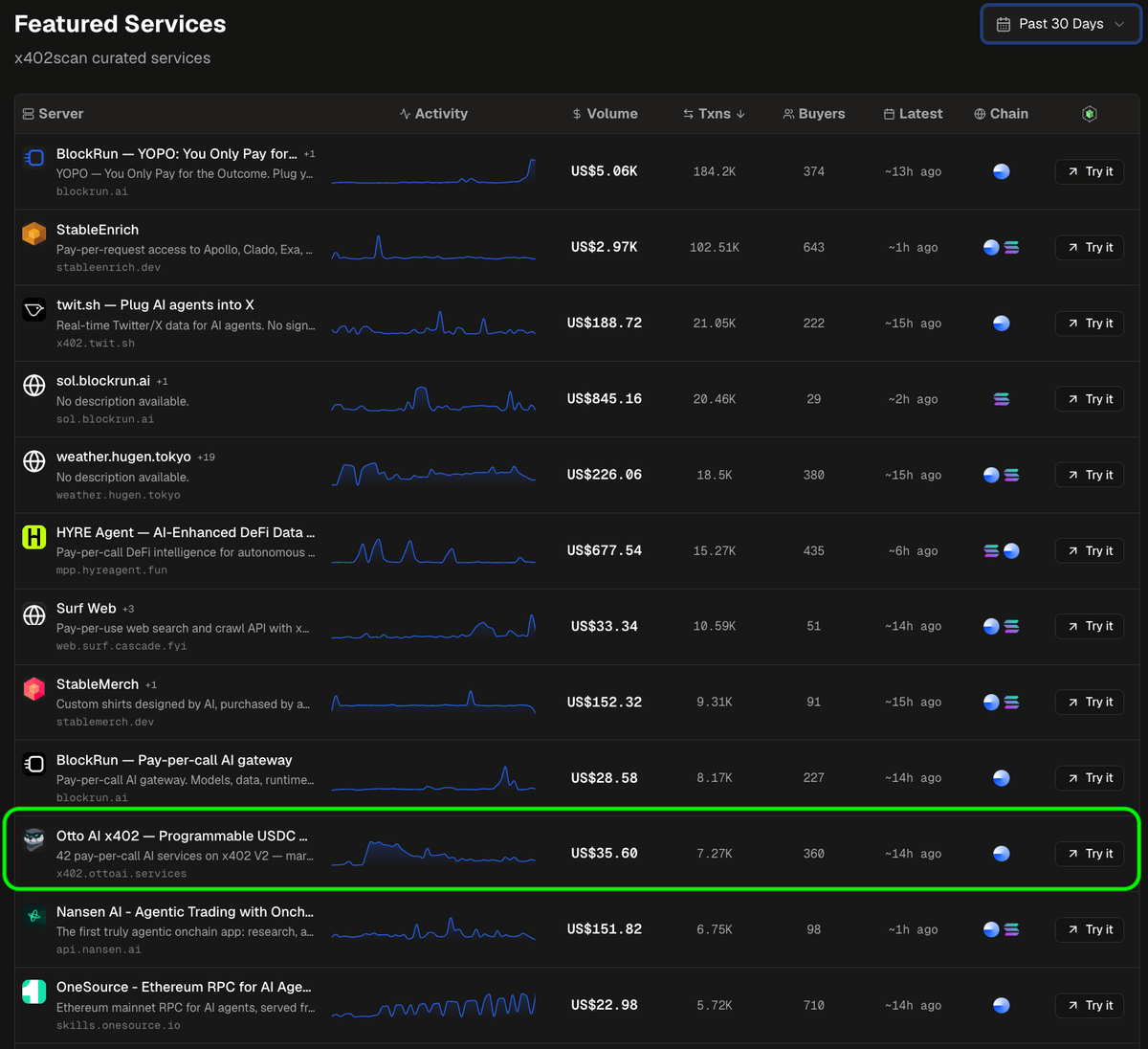This screenshot has width=1148, height=1049.
Task: Click the Otto AI x402 avatar
Action: pos(34,839)
